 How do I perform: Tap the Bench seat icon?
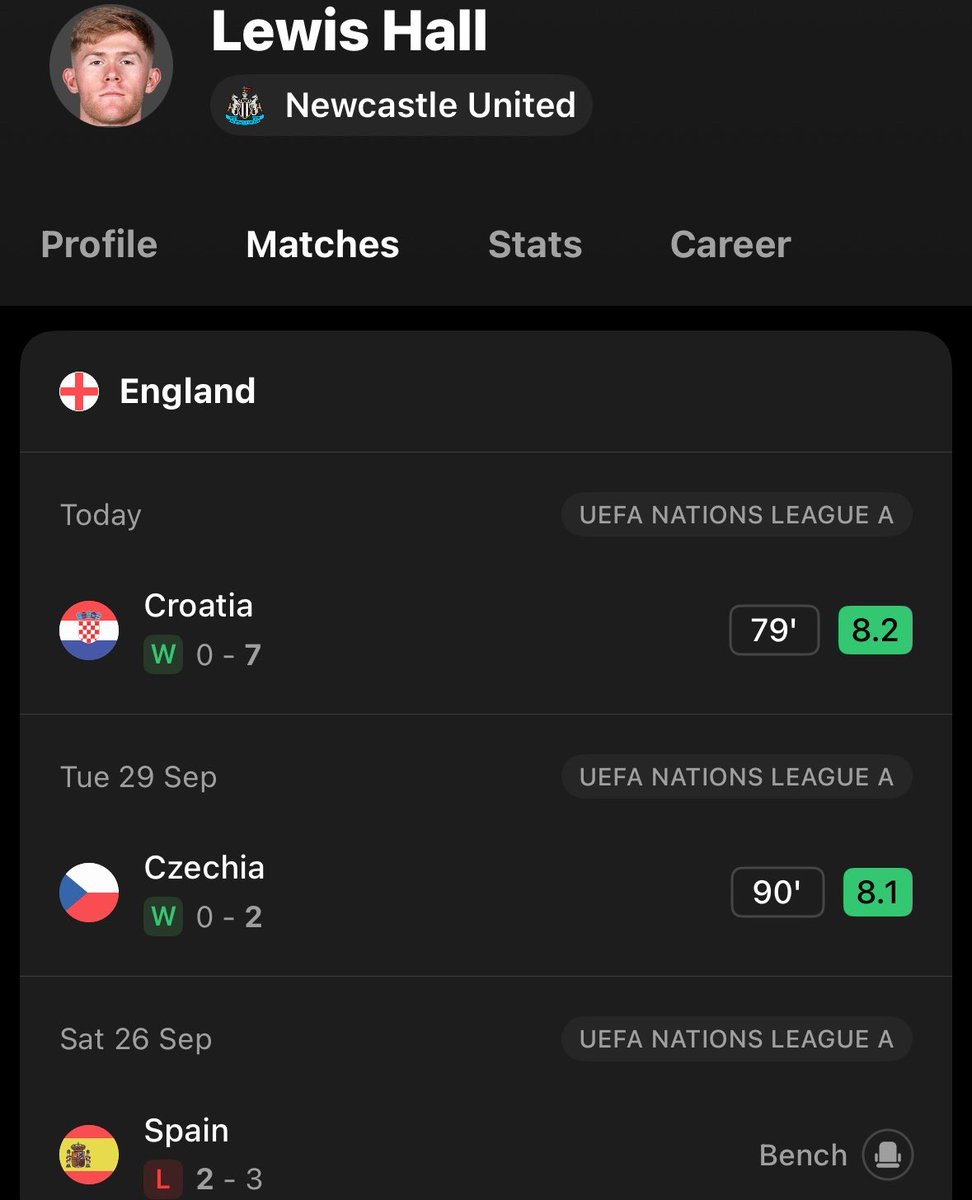click(x=888, y=1155)
